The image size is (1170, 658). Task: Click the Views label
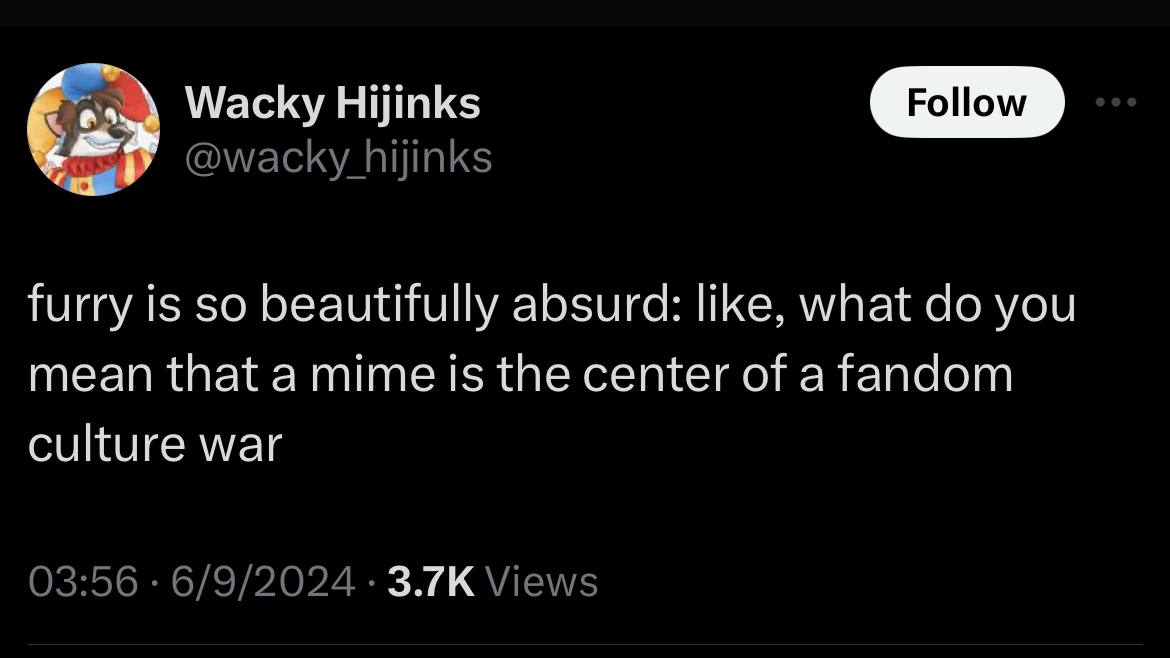542,582
